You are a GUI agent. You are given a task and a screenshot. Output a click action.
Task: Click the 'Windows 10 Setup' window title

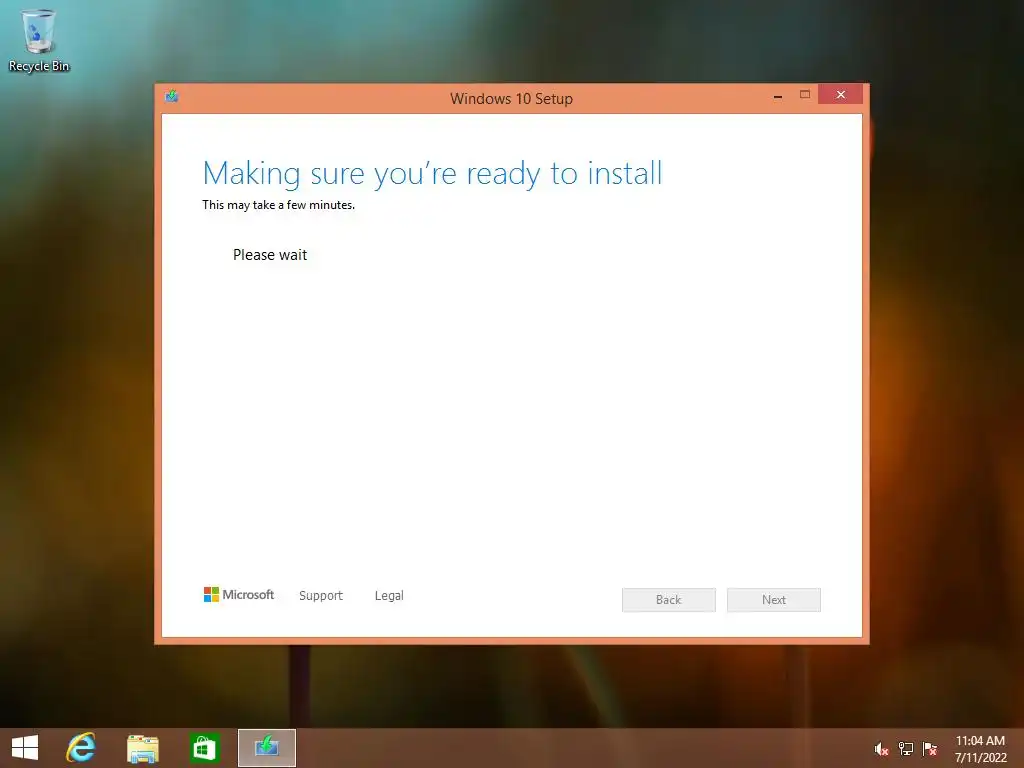(511, 99)
